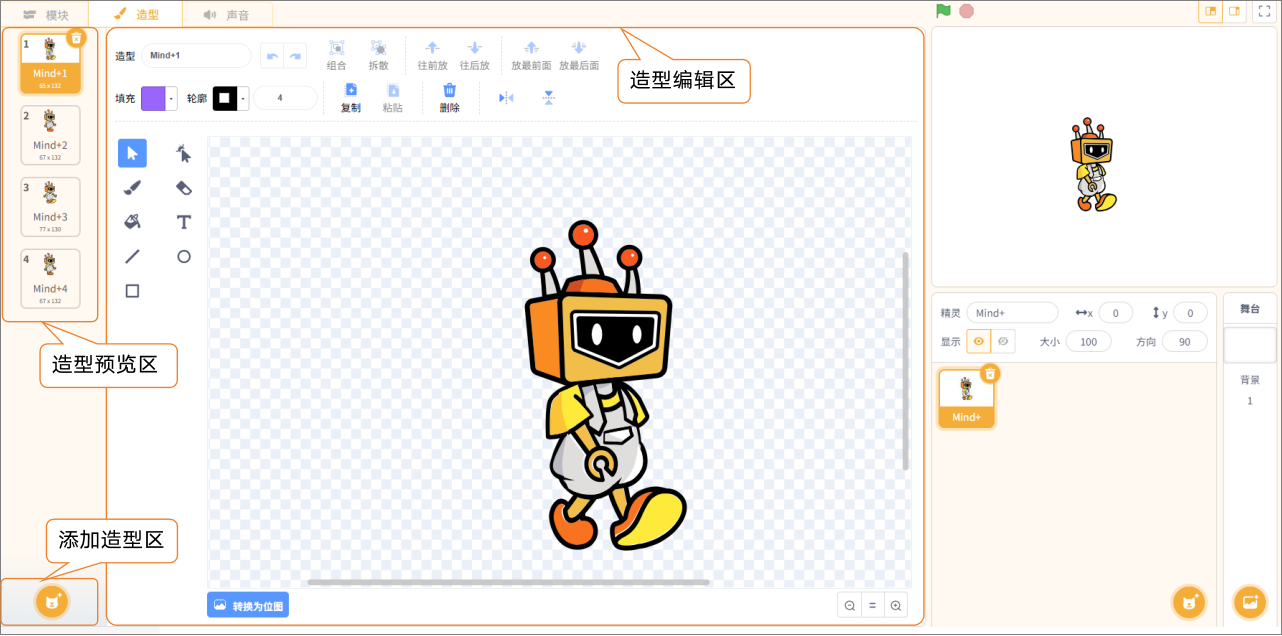The width and height of the screenshot is (1282, 636).
Task: Choose the circle shape tool
Action: coord(183,257)
